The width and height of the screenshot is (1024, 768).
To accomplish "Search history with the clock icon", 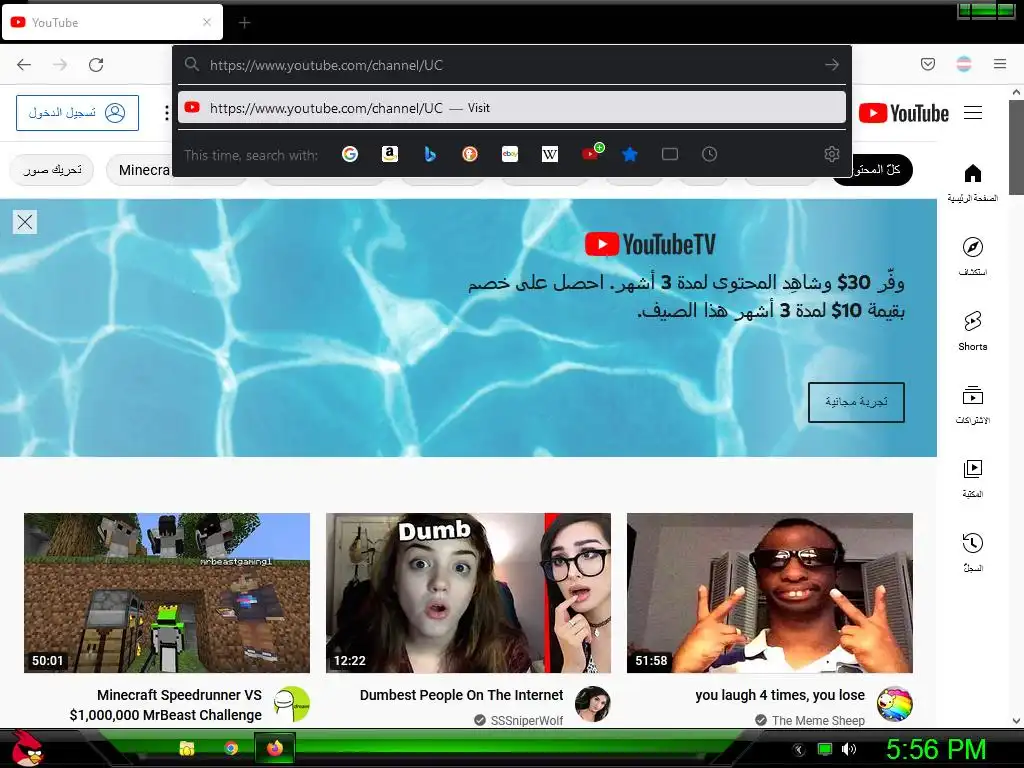I will pyautogui.click(x=709, y=154).
